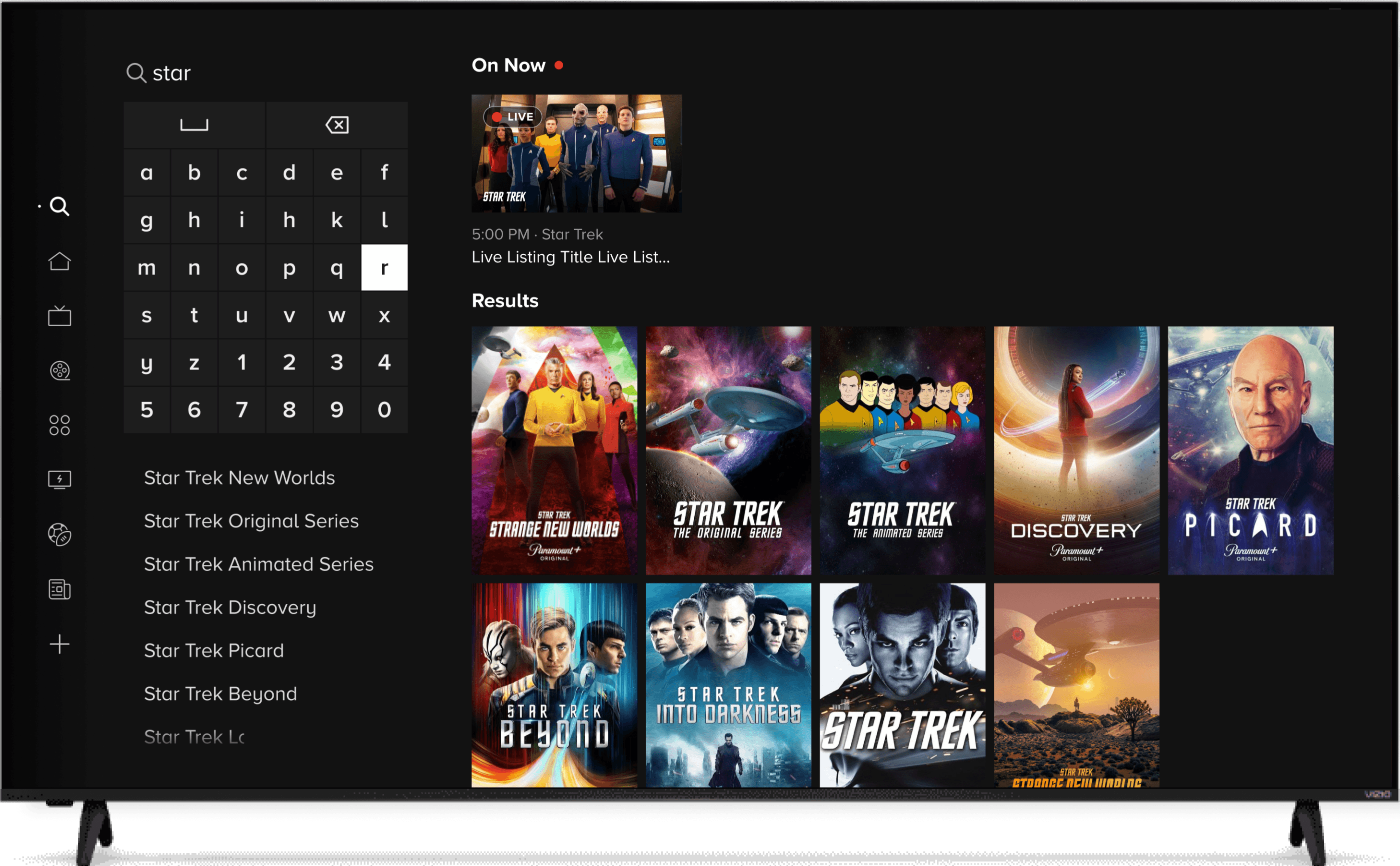Tap the number 9 key
The width and height of the screenshot is (1400, 866).
click(337, 410)
